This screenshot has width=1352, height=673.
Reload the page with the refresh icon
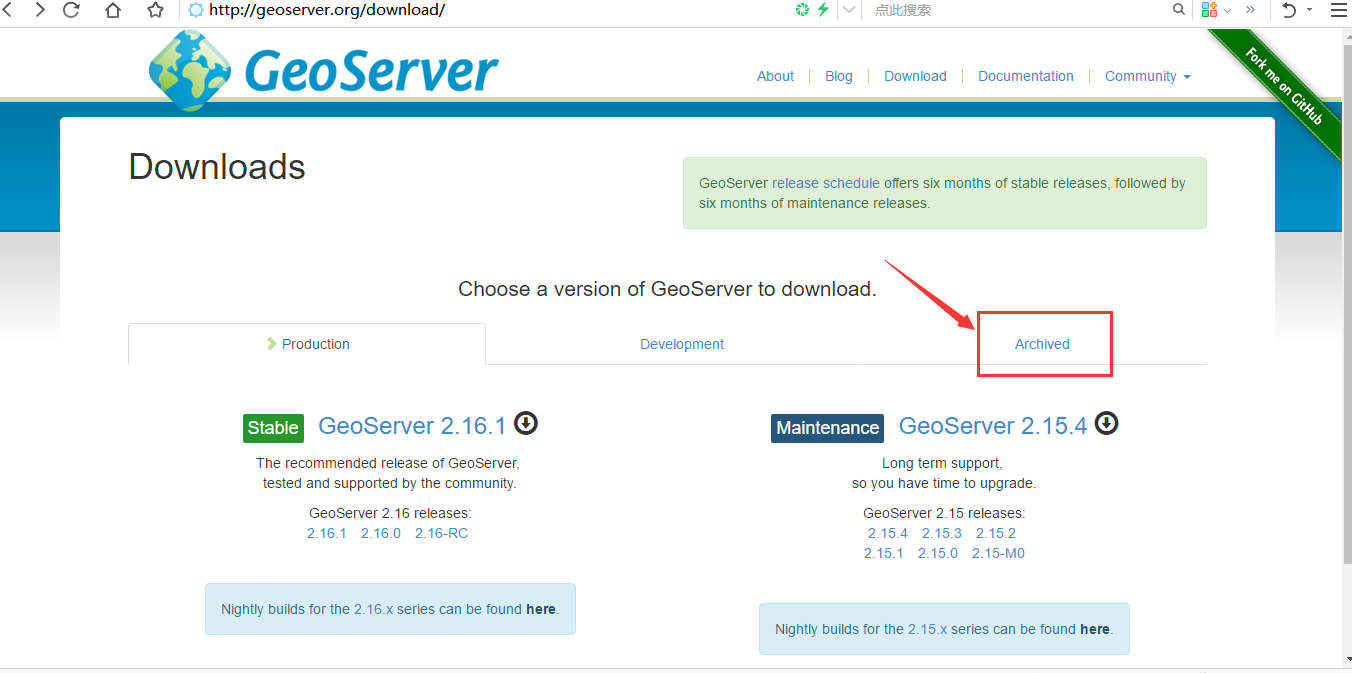[69, 10]
